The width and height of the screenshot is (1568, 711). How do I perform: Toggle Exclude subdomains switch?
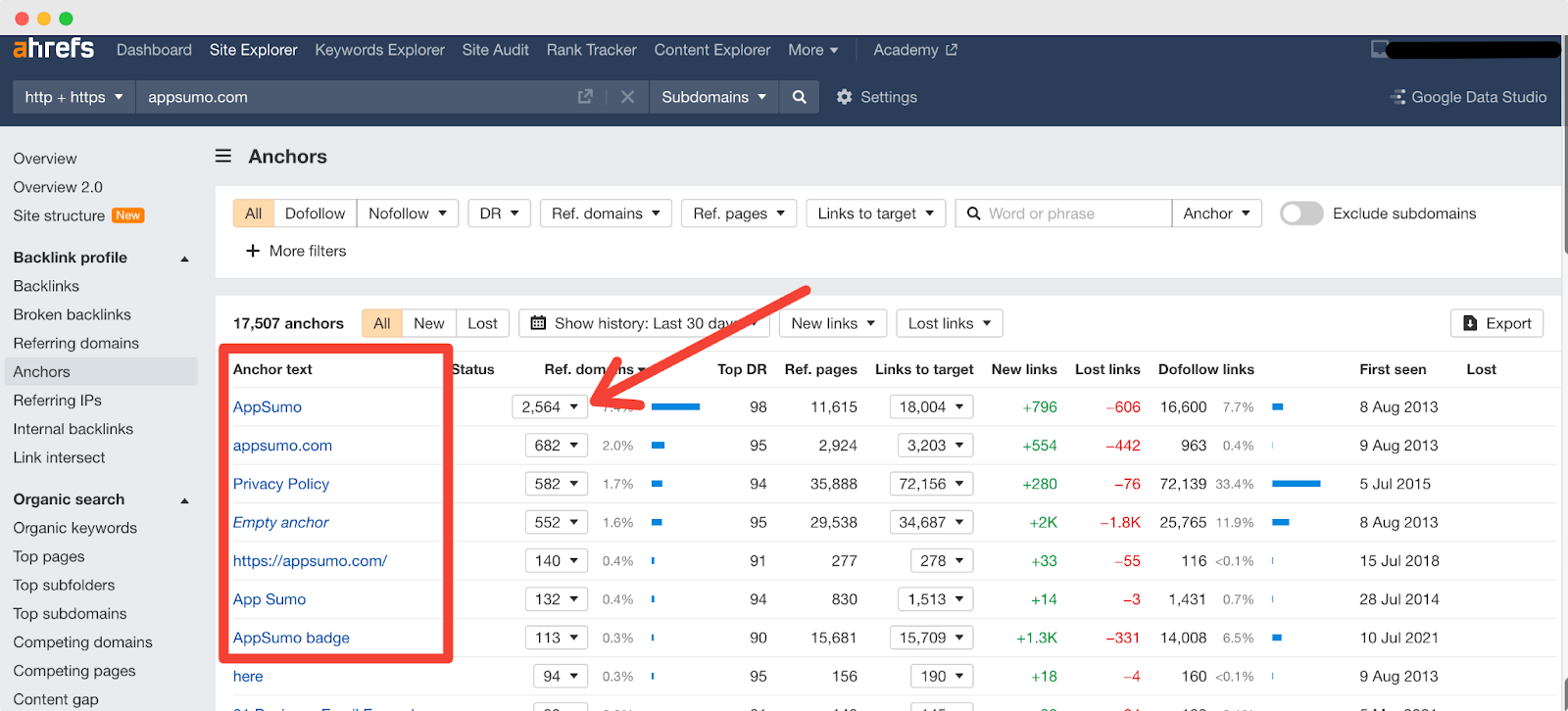(1301, 213)
